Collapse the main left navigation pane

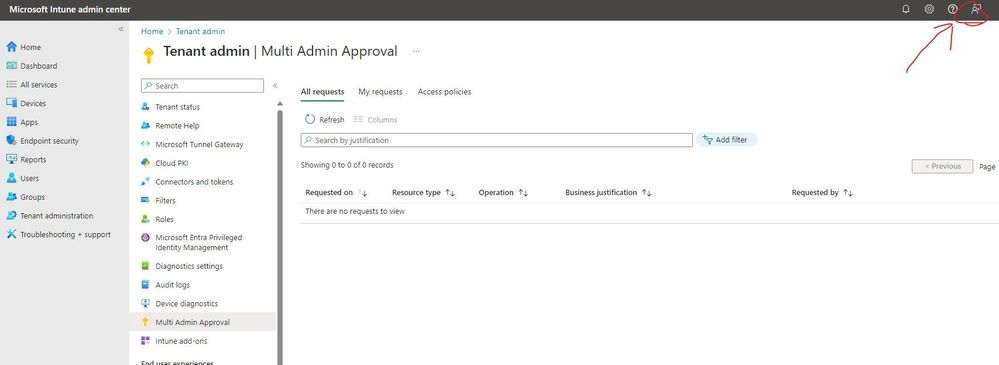click(x=121, y=29)
